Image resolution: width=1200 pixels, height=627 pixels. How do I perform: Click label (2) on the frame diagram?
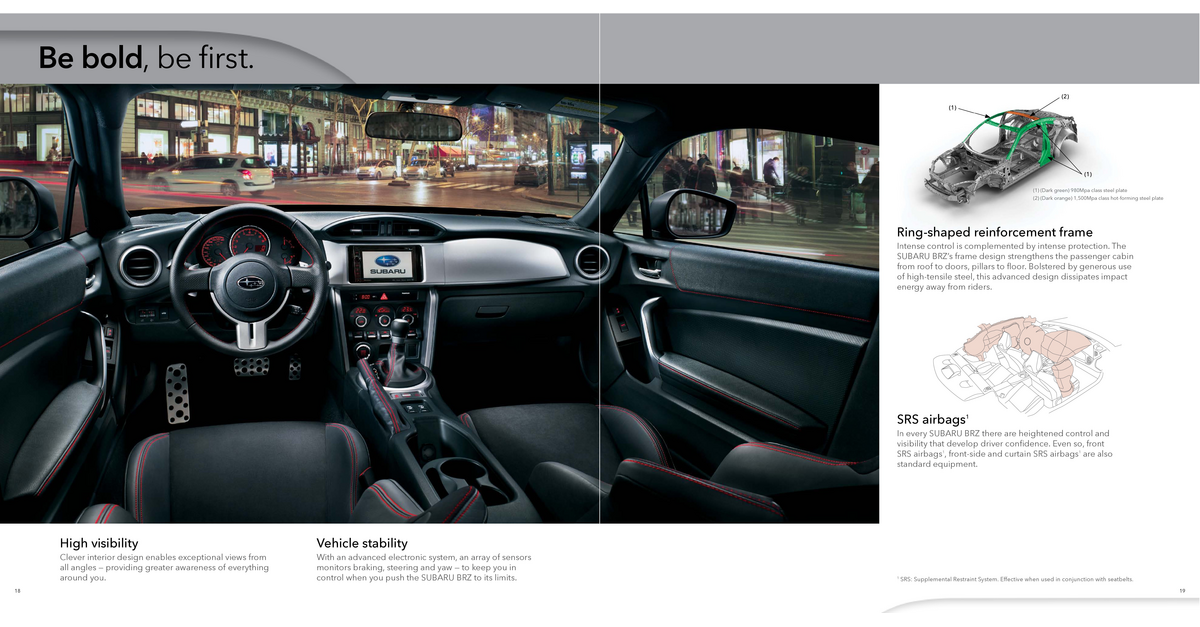point(1065,97)
